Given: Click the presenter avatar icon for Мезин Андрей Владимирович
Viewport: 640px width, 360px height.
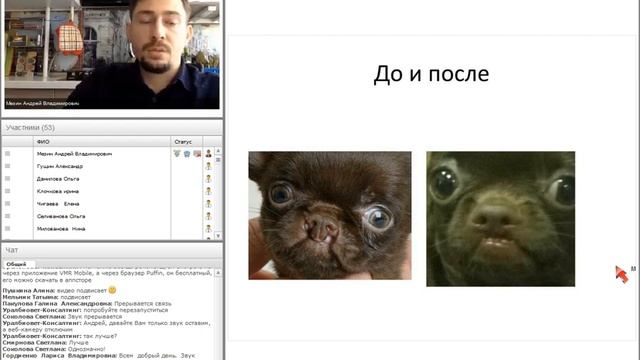Looking at the screenshot, I should (x=209, y=153).
